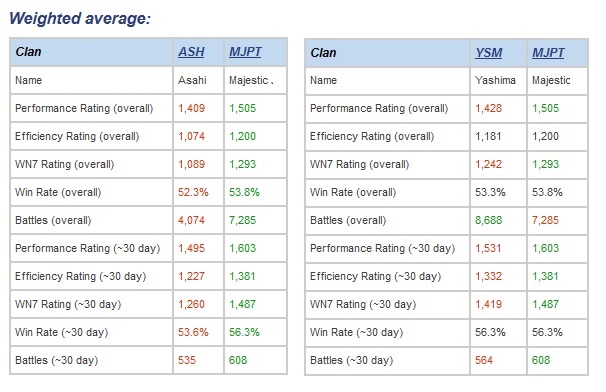
Task: Open the MJPT link in the left table
Action: [x=245, y=52]
